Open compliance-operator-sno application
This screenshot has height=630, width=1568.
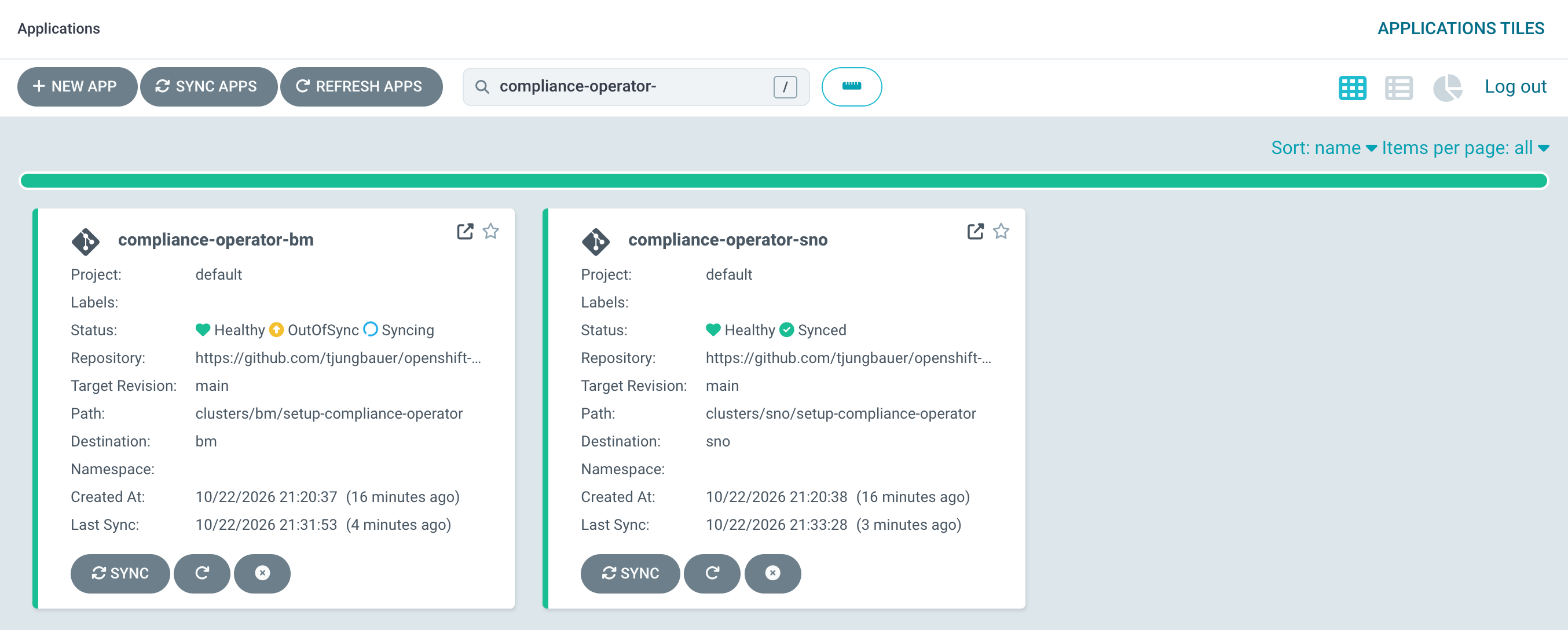pyautogui.click(x=728, y=240)
